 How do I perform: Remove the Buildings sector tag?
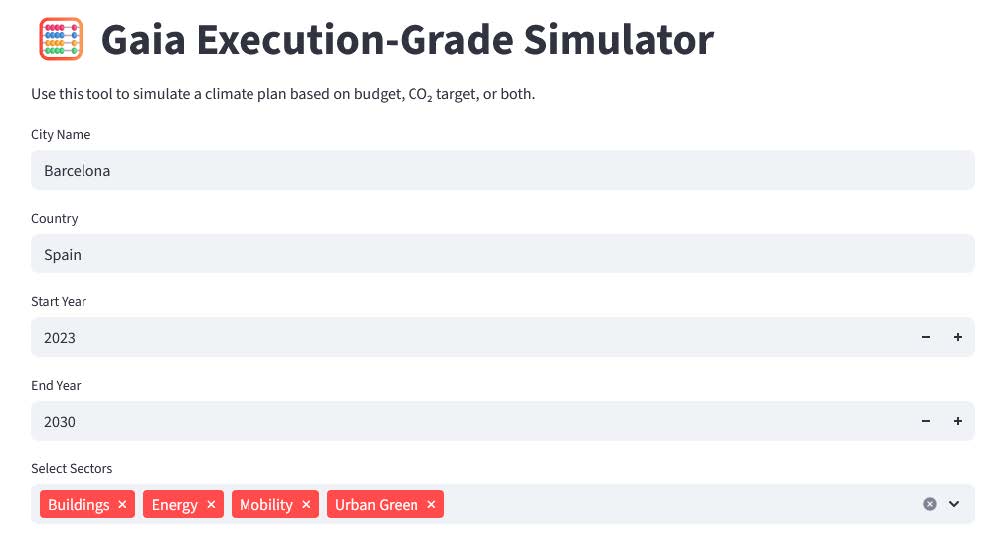click(122, 505)
